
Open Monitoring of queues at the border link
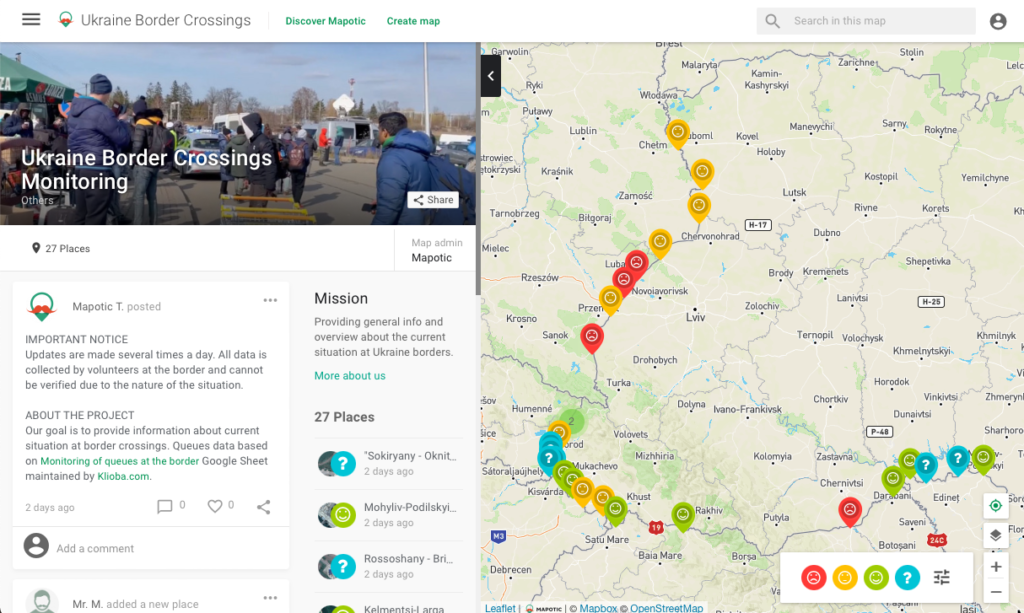tap(120, 461)
